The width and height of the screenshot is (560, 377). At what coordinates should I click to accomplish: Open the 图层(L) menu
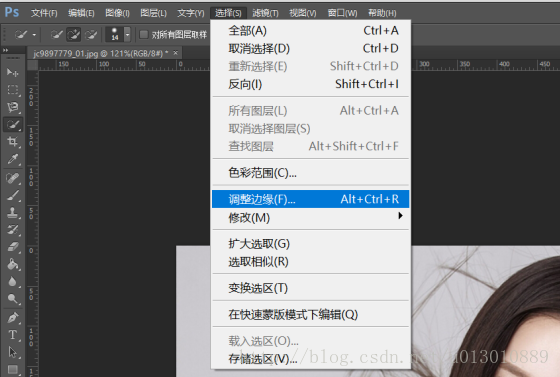click(153, 13)
